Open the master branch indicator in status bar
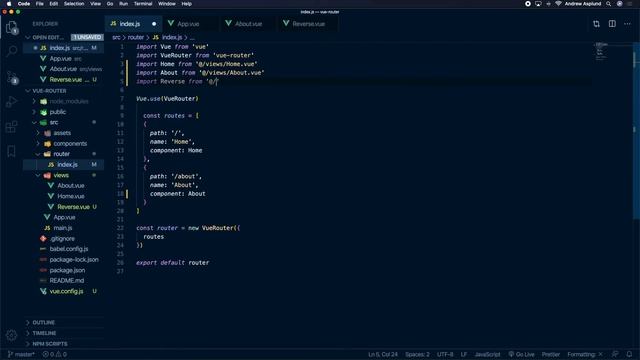This screenshot has height=360, width=640. (x=22, y=354)
